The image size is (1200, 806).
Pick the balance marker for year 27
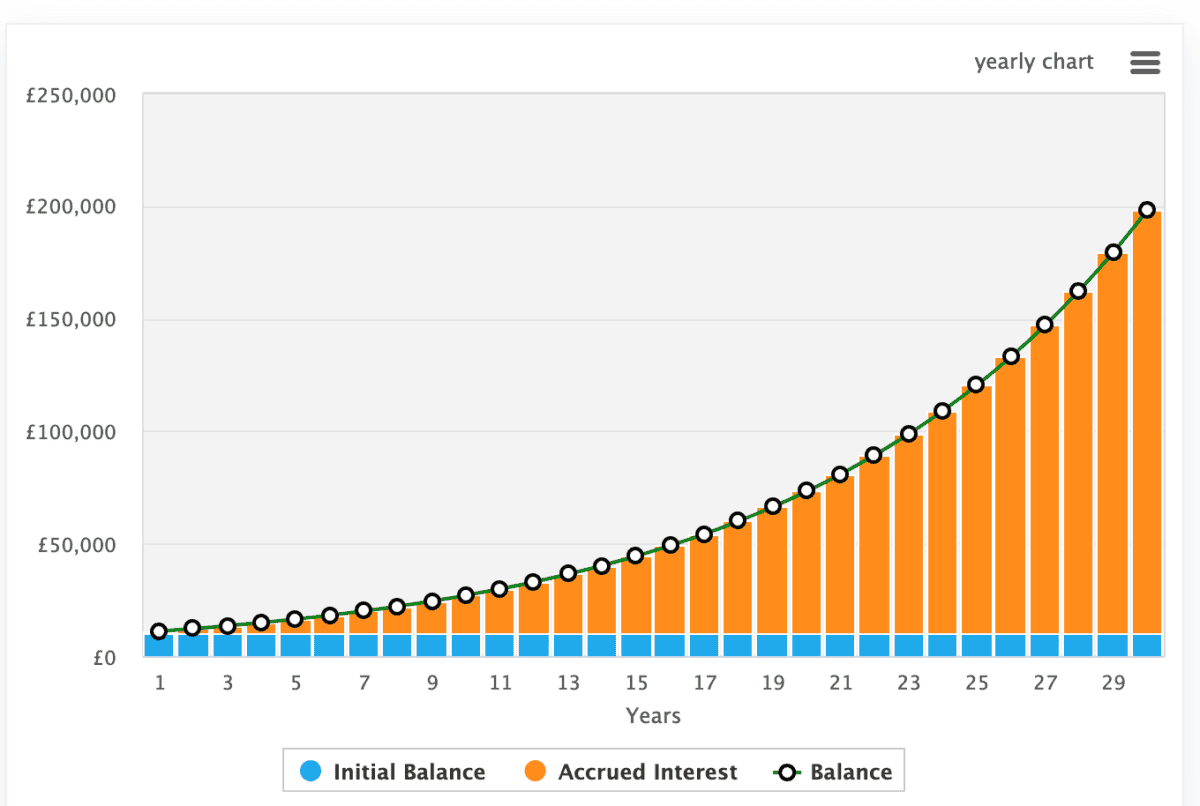click(x=1045, y=324)
